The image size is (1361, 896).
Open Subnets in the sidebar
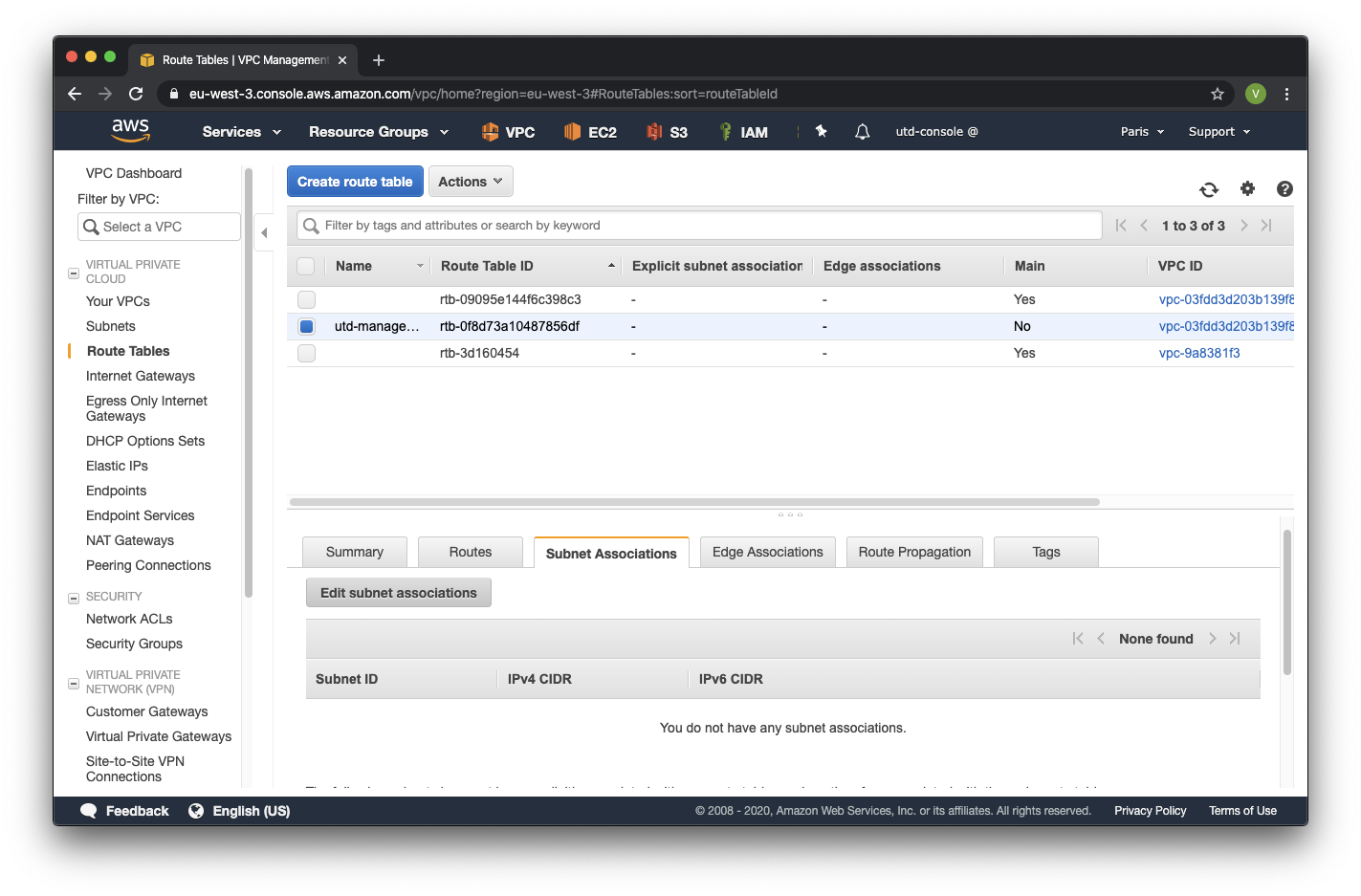(111, 326)
